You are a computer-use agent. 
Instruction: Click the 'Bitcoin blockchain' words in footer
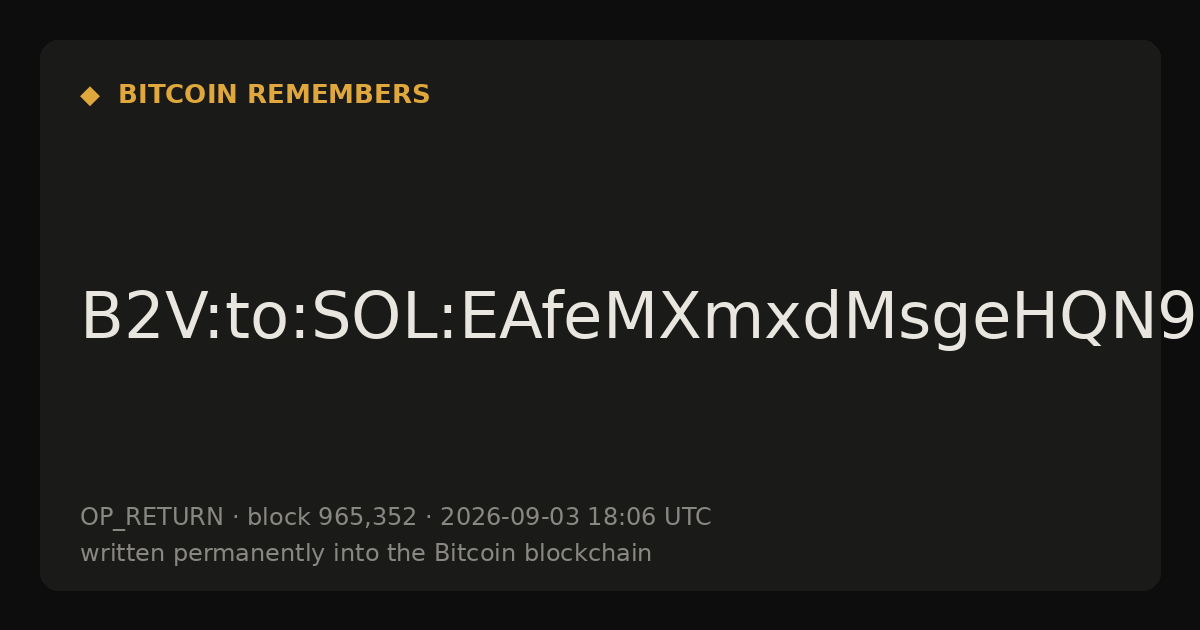click(543, 553)
